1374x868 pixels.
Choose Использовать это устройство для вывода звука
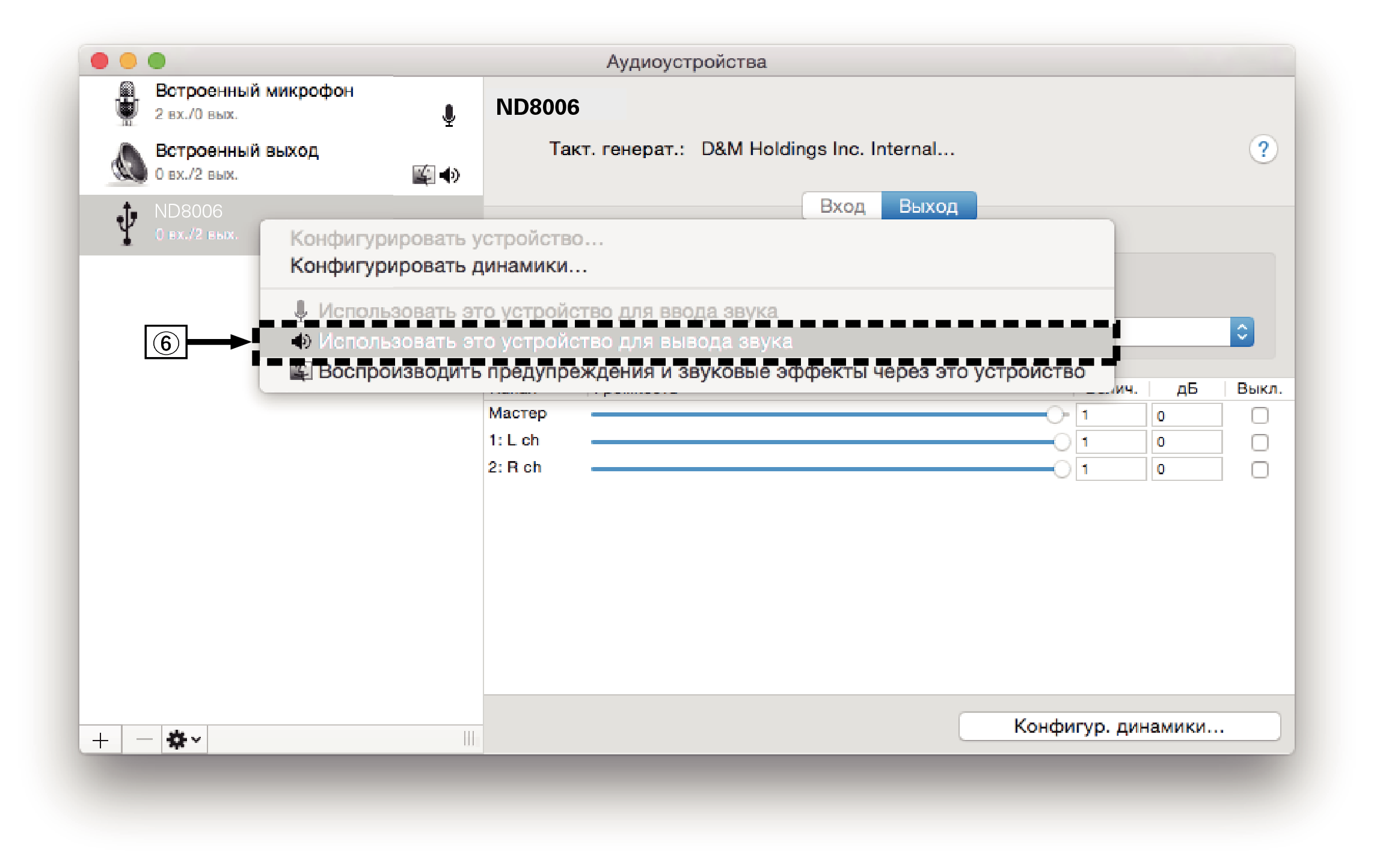[687, 341]
